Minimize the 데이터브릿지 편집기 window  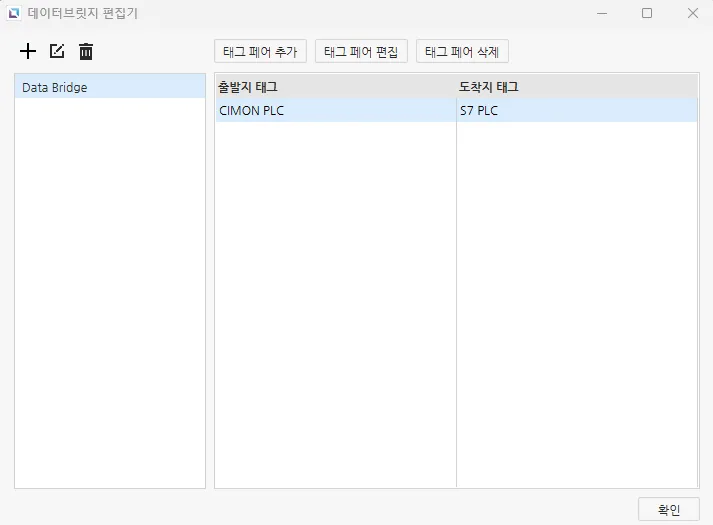[x=601, y=13]
